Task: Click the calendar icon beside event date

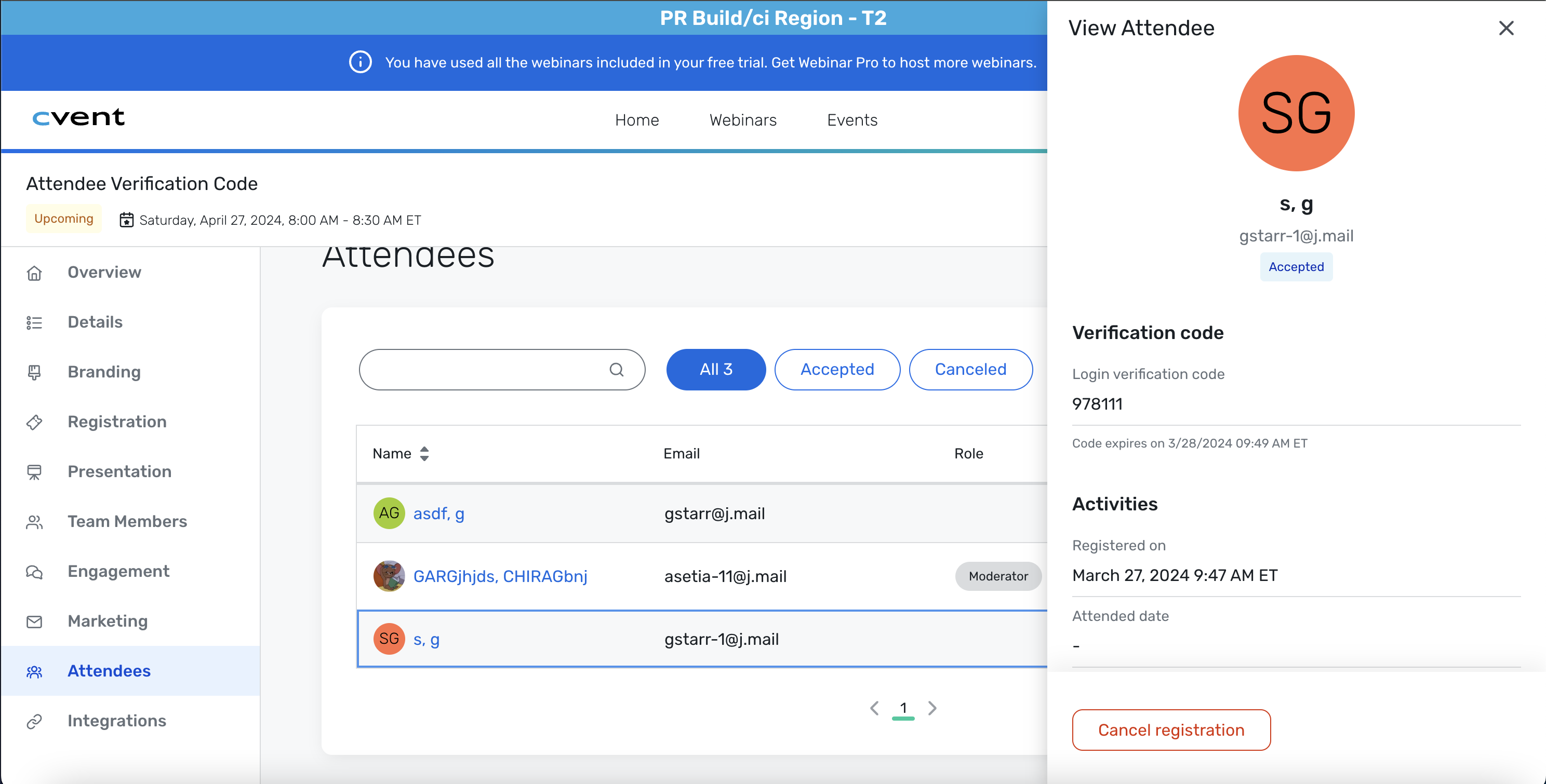Action: [x=126, y=220]
